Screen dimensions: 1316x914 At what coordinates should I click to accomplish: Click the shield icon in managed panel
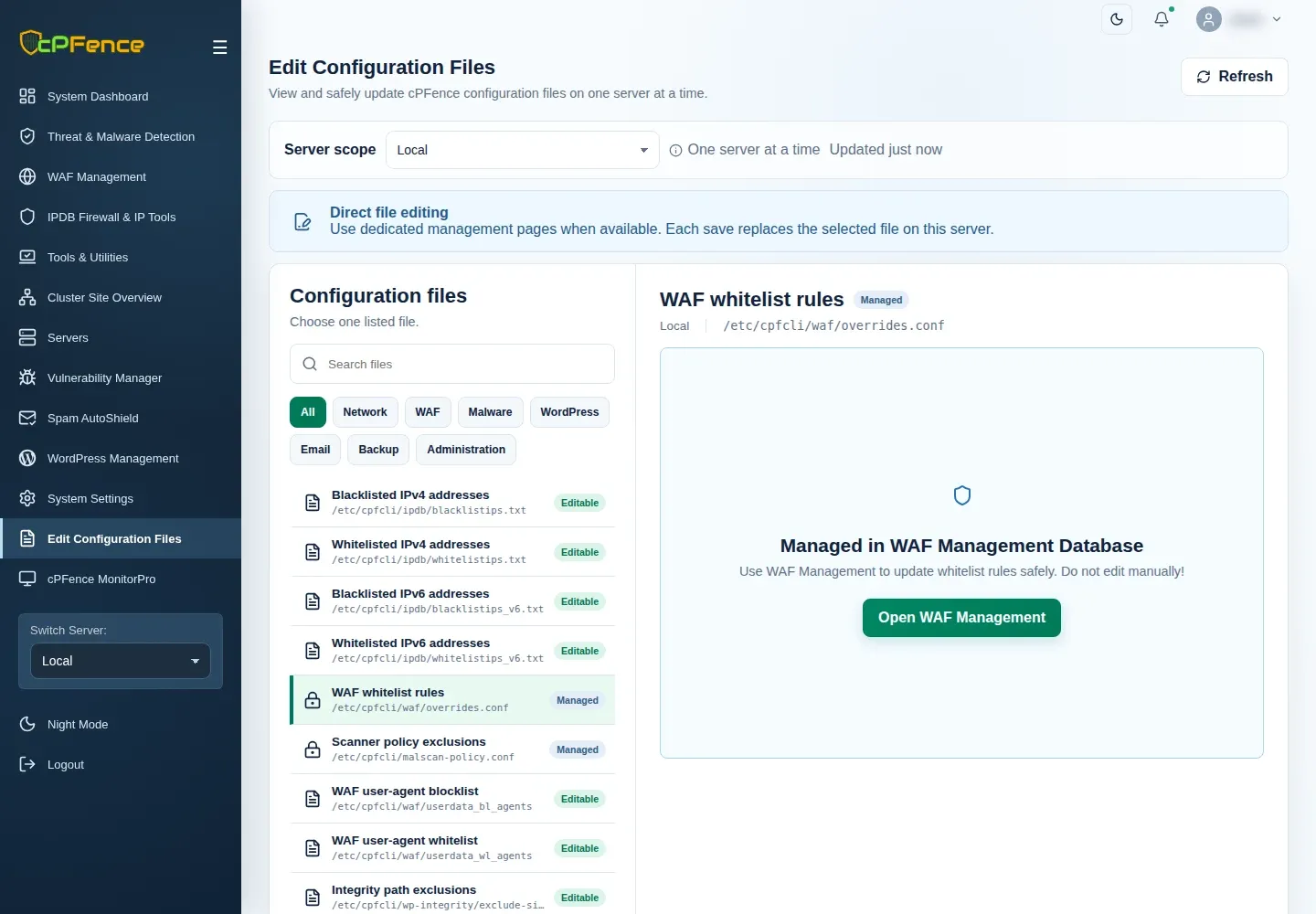pos(961,495)
